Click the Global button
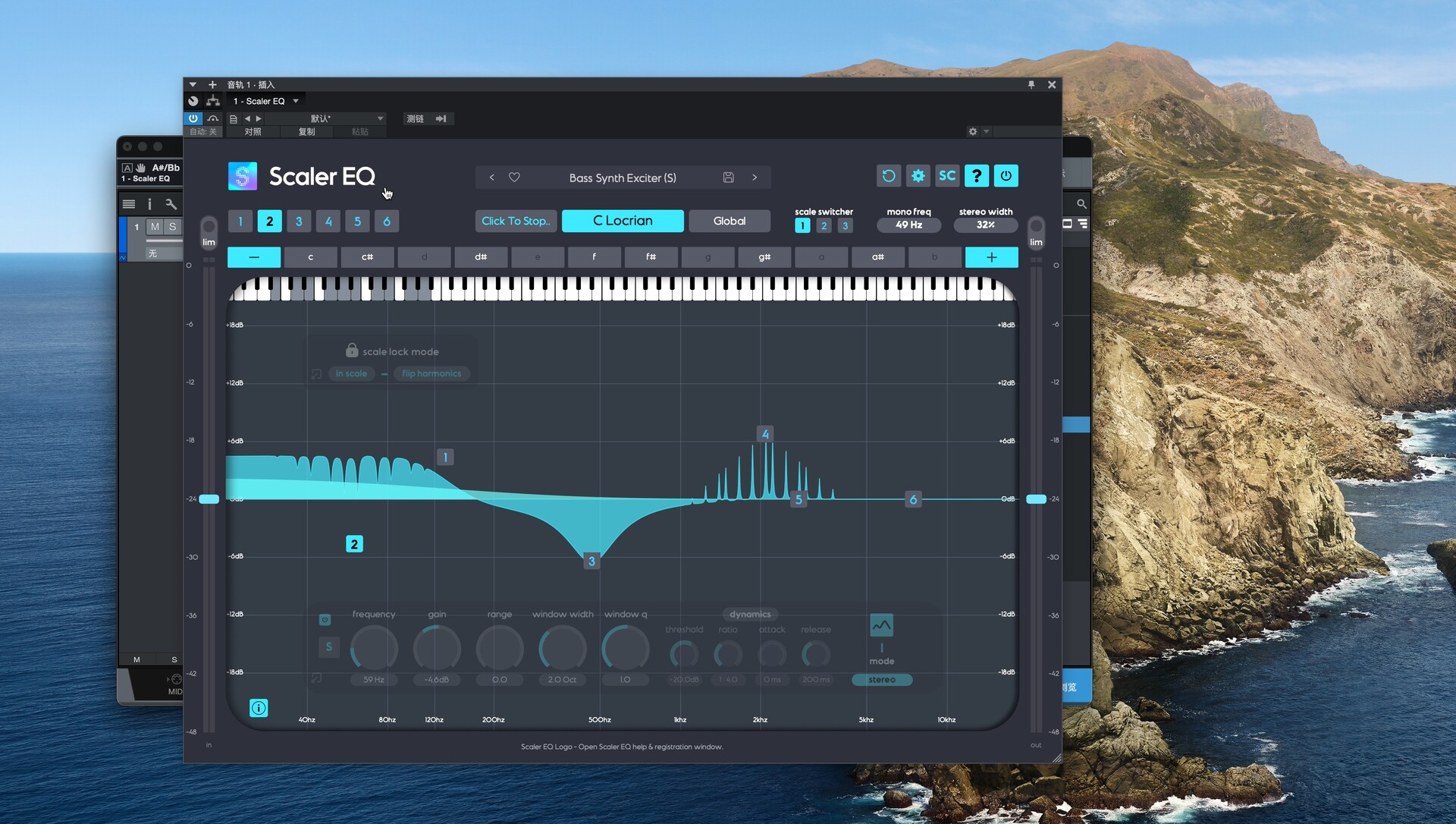 point(730,221)
